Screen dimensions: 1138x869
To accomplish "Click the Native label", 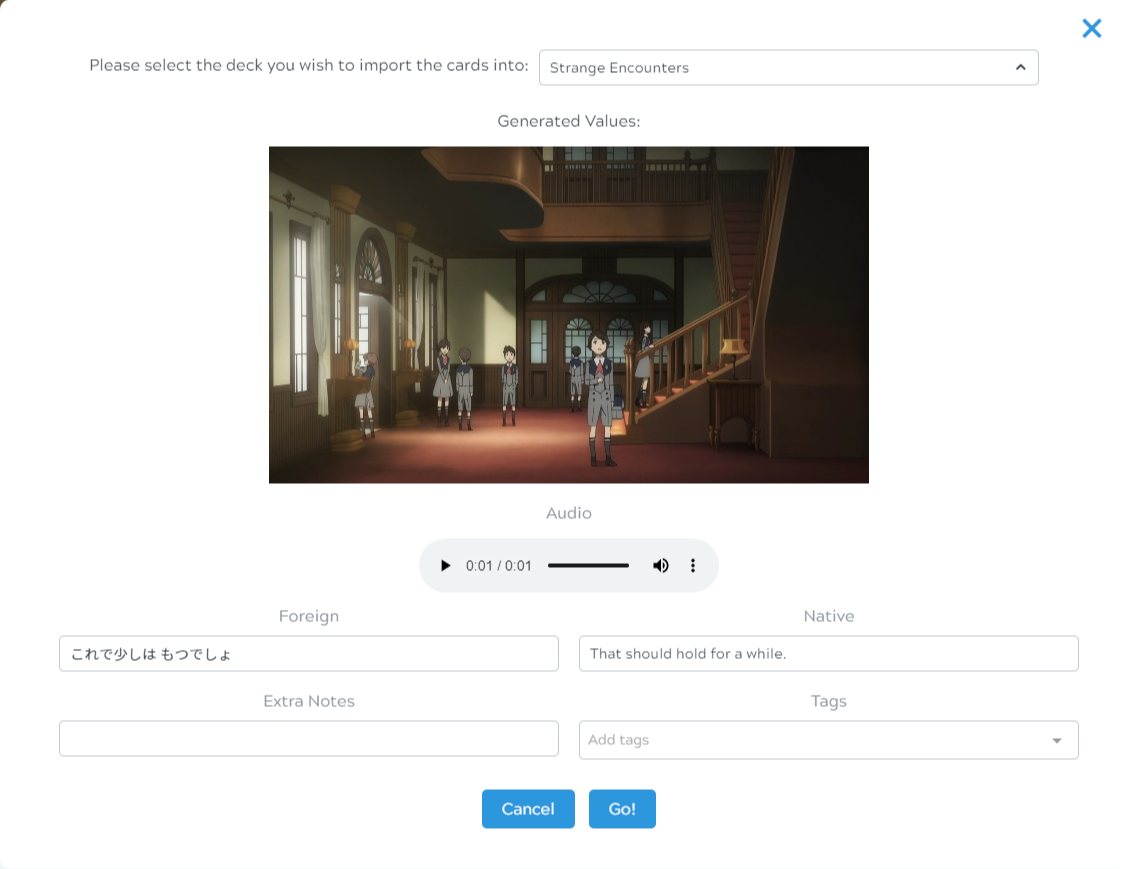I will tap(829, 616).
